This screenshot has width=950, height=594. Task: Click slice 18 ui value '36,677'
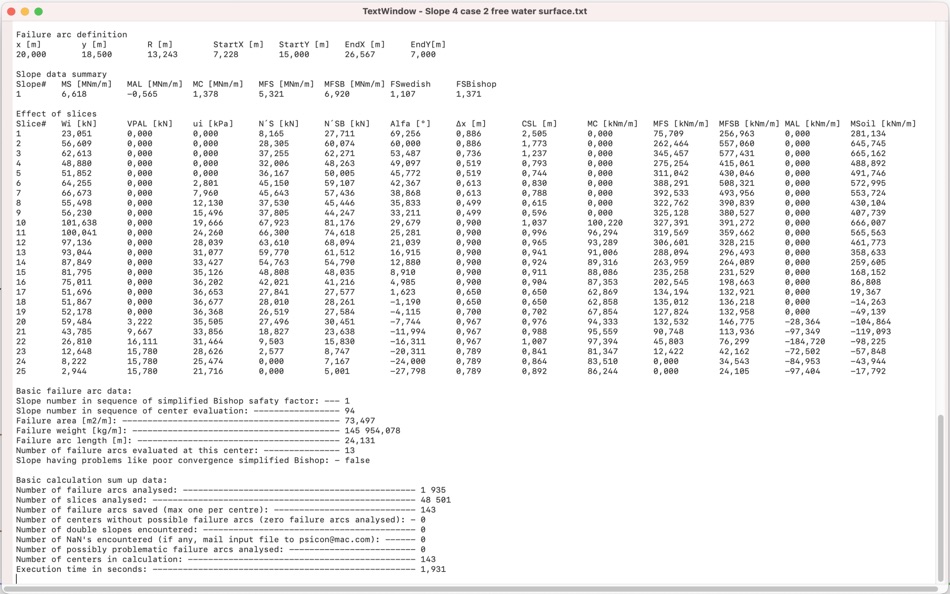pos(208,302)
